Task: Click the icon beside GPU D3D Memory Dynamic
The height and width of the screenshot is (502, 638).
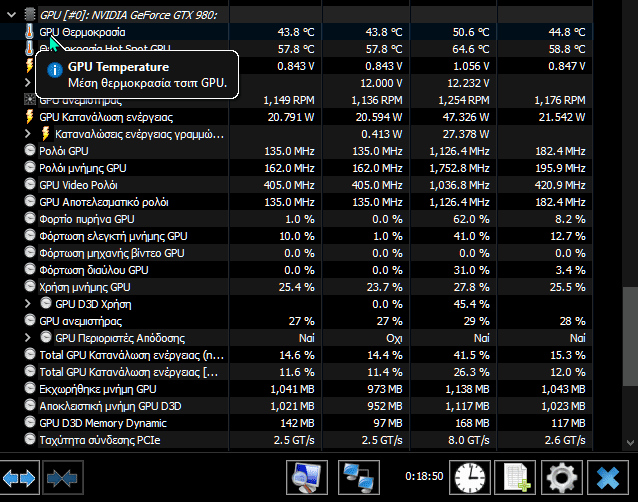Action: 30,423
